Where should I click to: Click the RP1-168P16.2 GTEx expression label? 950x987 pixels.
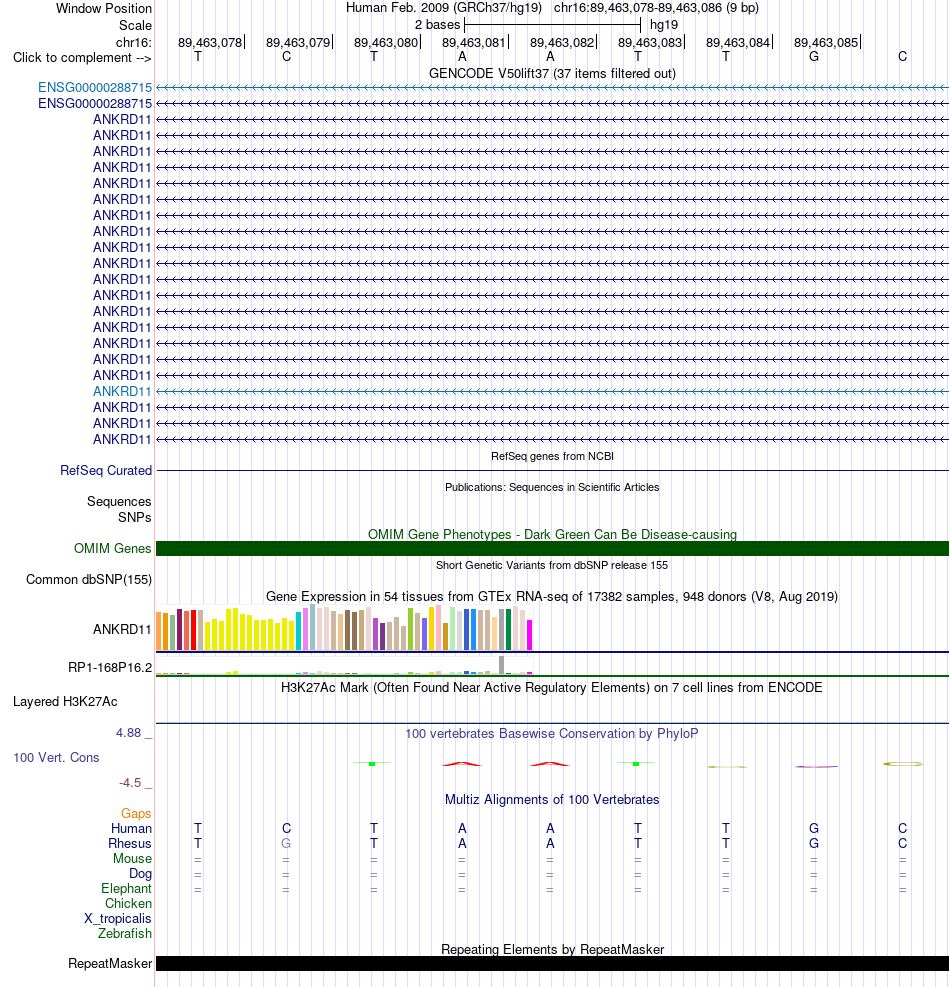click(110, 667)
